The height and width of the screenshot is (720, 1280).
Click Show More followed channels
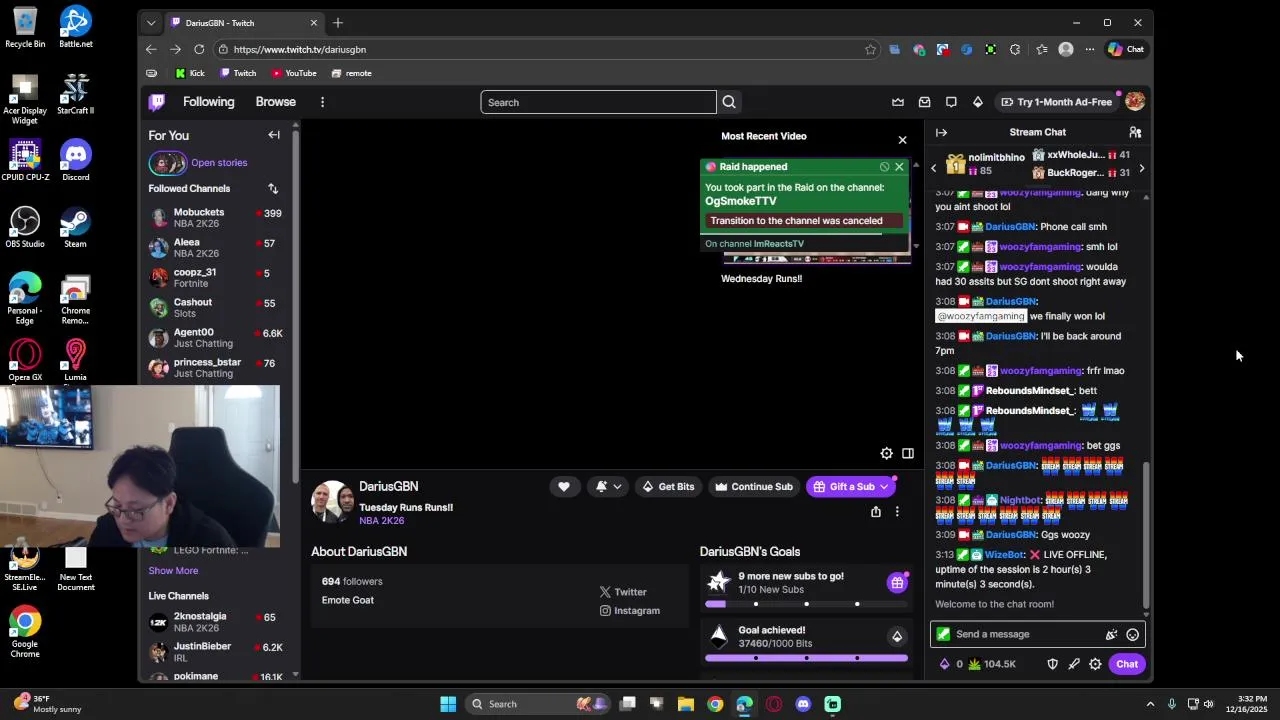tap(173, 570)
